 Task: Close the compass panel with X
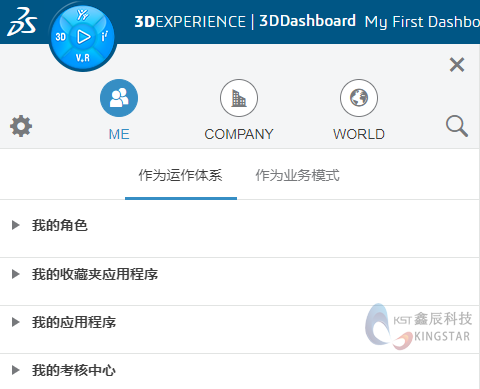(457, 65)
